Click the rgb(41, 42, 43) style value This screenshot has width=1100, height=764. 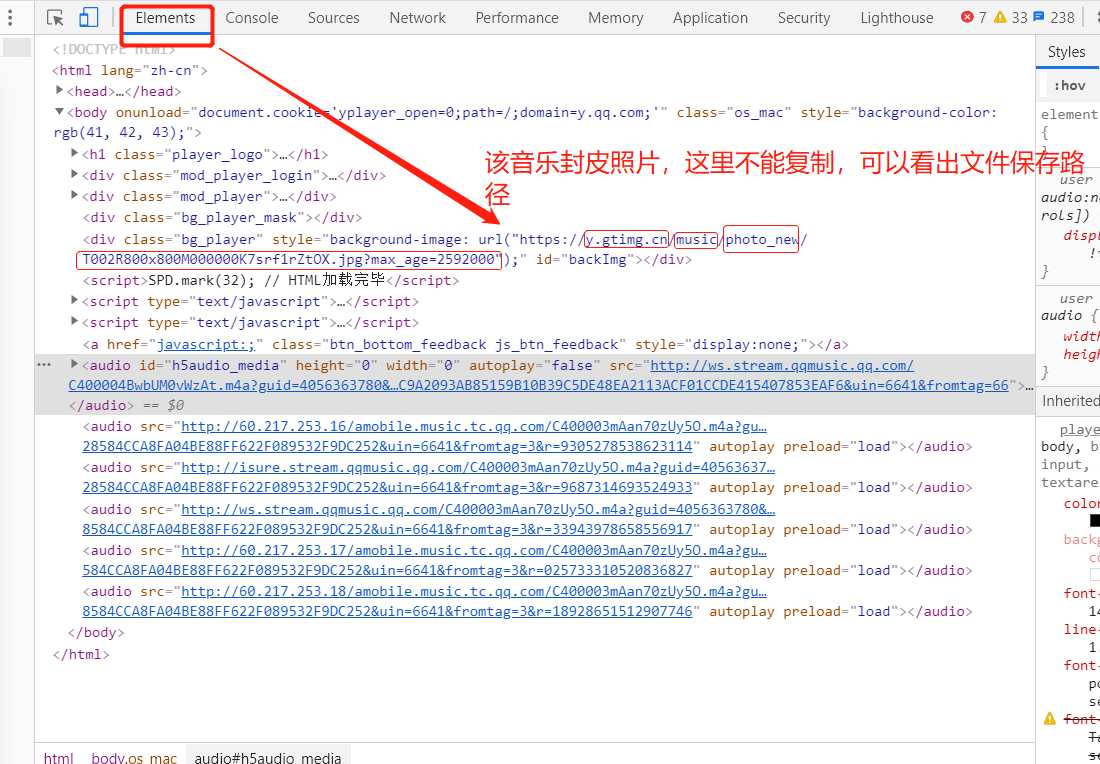(x=119, y=133)
